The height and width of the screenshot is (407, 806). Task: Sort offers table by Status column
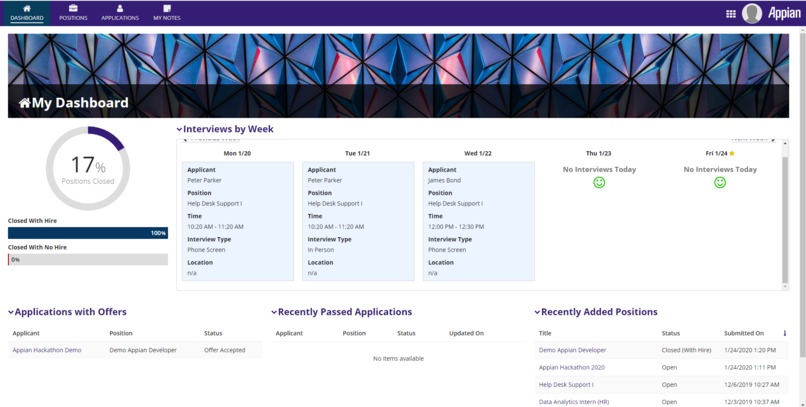tap(213, 334)
